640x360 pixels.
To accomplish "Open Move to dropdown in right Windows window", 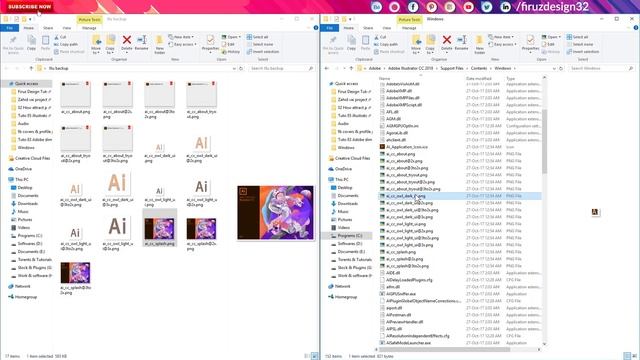I will tap(416, 44).
